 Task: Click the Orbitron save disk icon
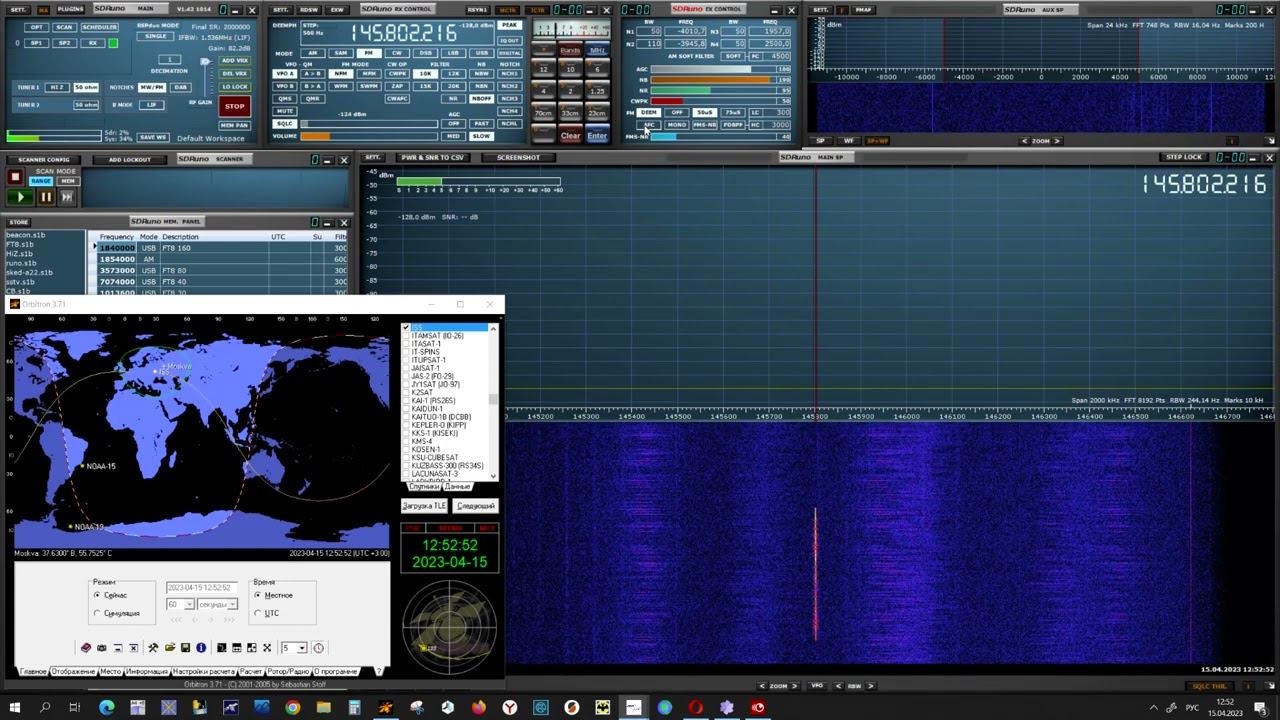click(x=185, y=648)
